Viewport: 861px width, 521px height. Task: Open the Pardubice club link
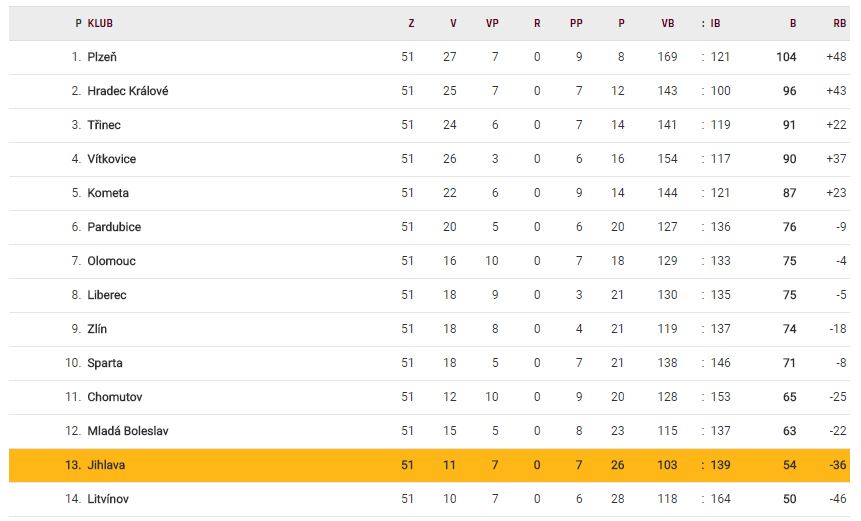coord(114,227)
